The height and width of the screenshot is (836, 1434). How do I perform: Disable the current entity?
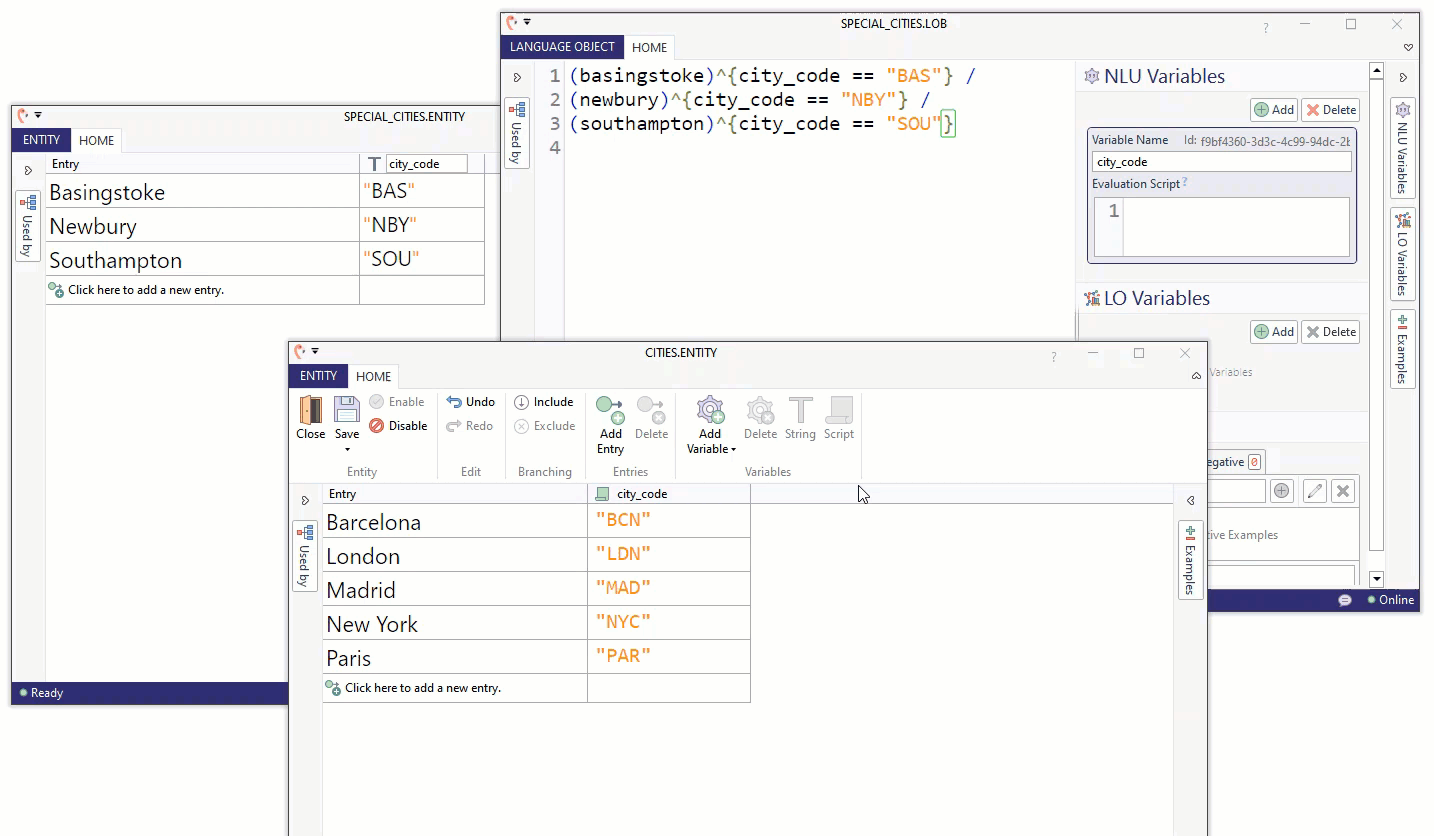[398, 425]
